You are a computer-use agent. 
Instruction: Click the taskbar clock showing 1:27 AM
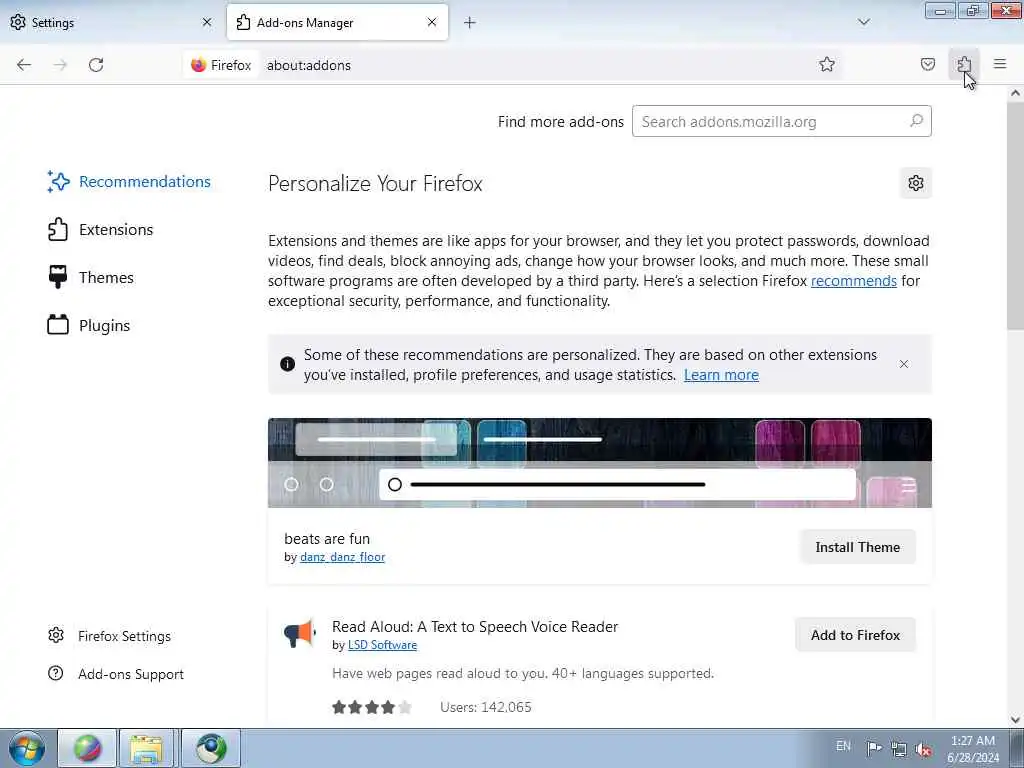(973, 749)
